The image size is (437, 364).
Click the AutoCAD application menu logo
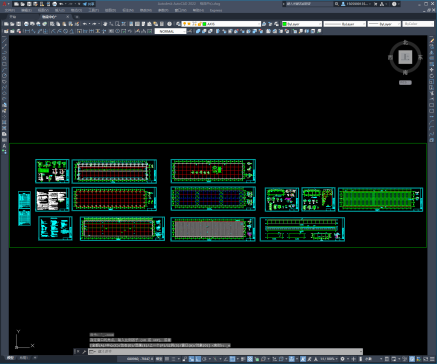click(x=5, y=4)
